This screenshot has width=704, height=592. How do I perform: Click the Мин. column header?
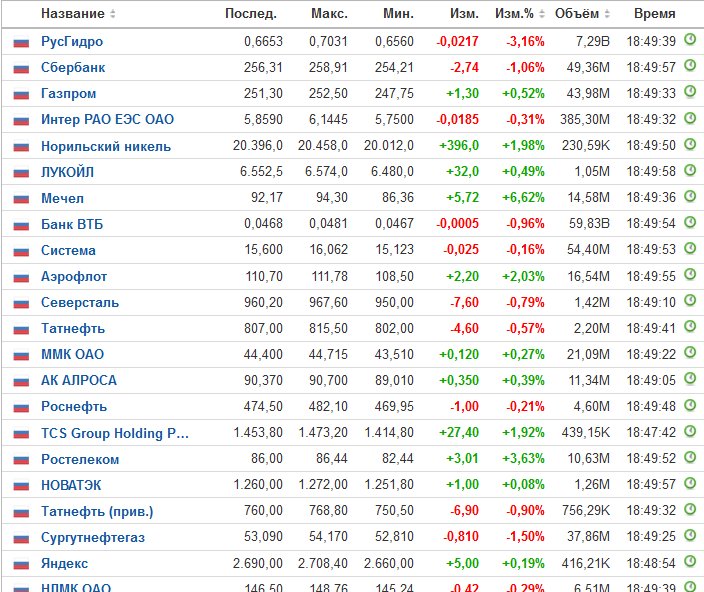(398, 14)
